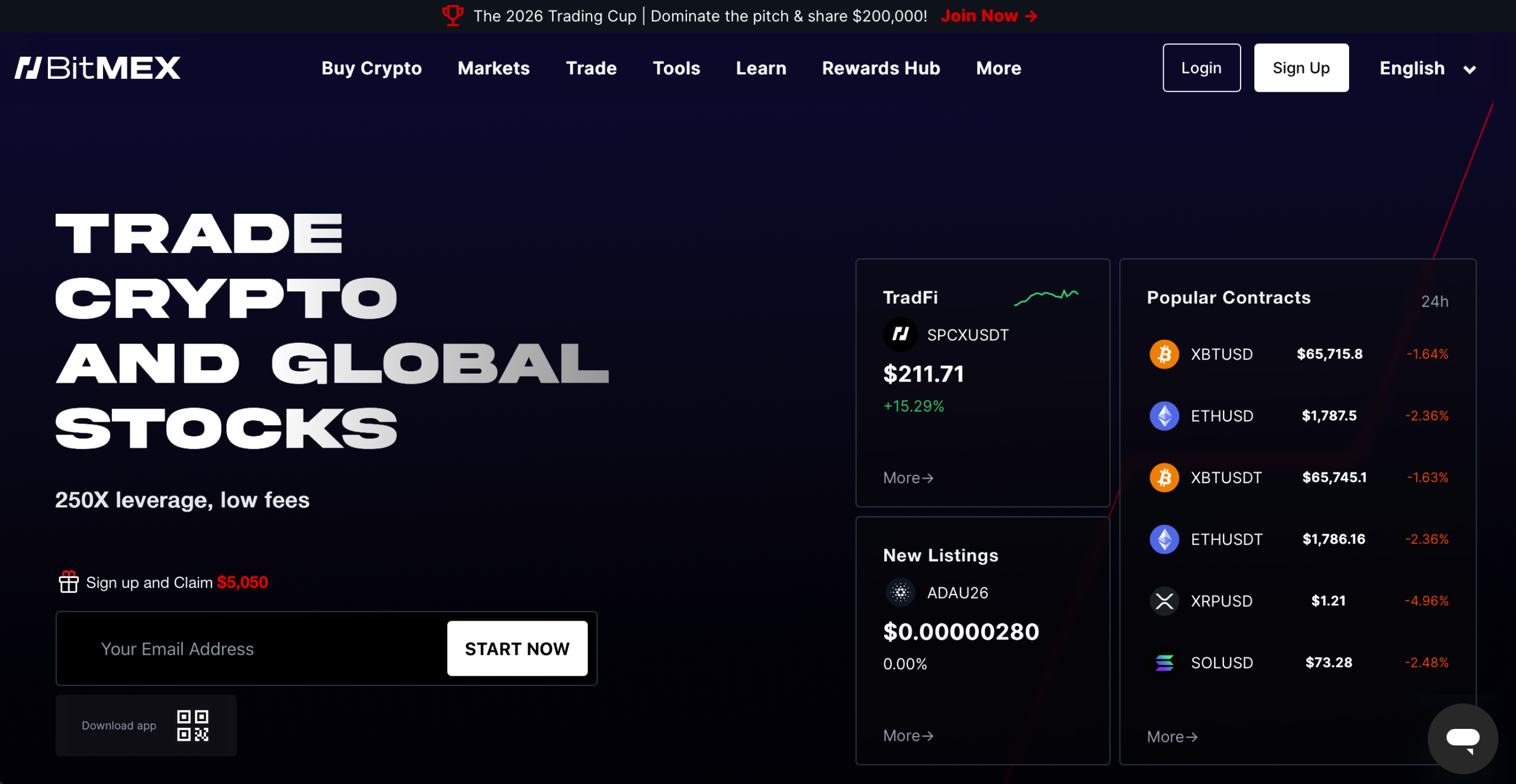
Task: Select the ADAU26 listing name
Action: point(958,593)
